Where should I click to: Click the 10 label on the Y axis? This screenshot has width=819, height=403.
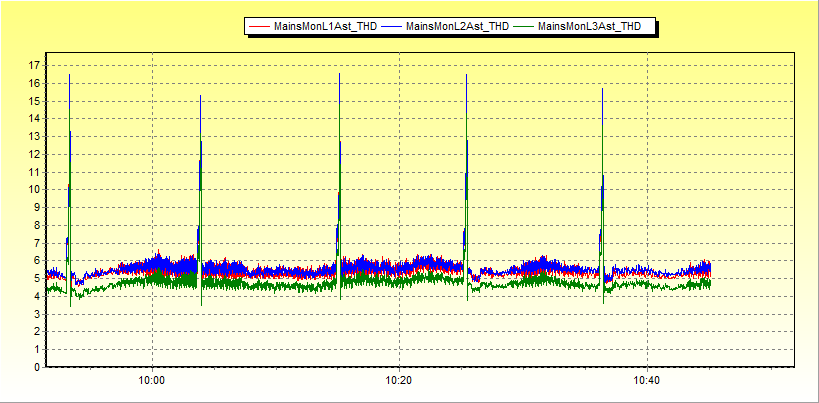click(34, 189)
